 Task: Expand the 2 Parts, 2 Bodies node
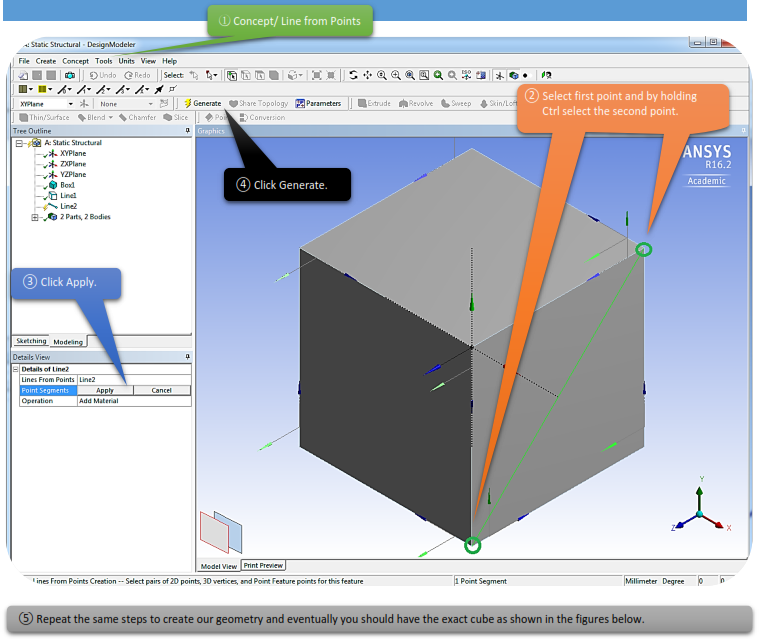[36, 217]
